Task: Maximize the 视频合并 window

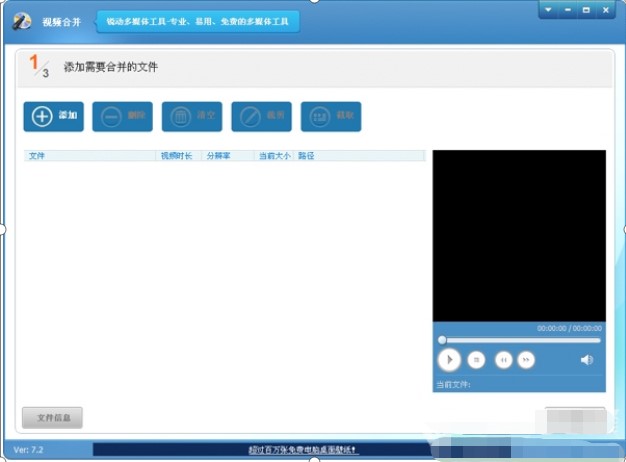Action: coord(586,10)
